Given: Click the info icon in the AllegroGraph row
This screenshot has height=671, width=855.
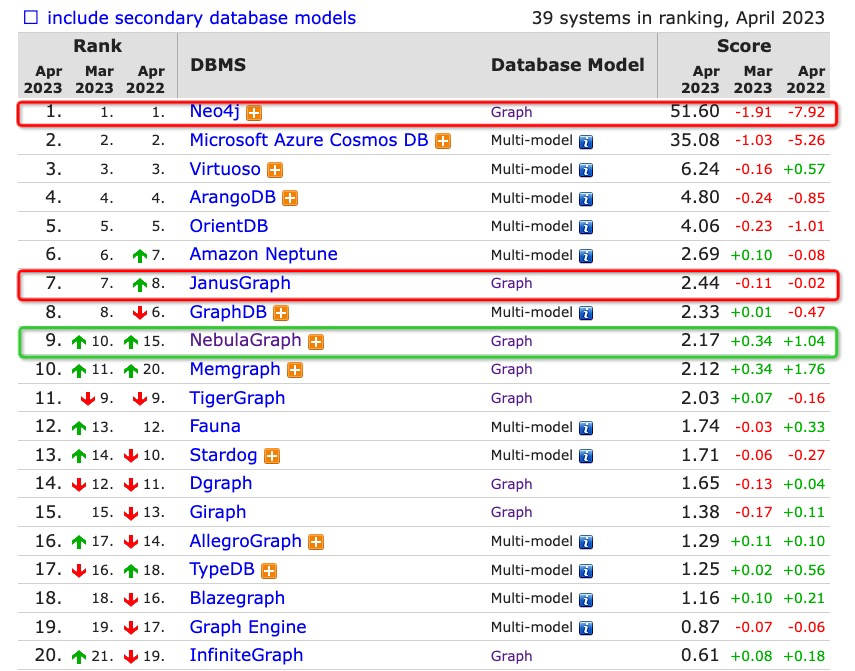Looking at the screenshot, I should pyautogui.click(x=586, y=542).
